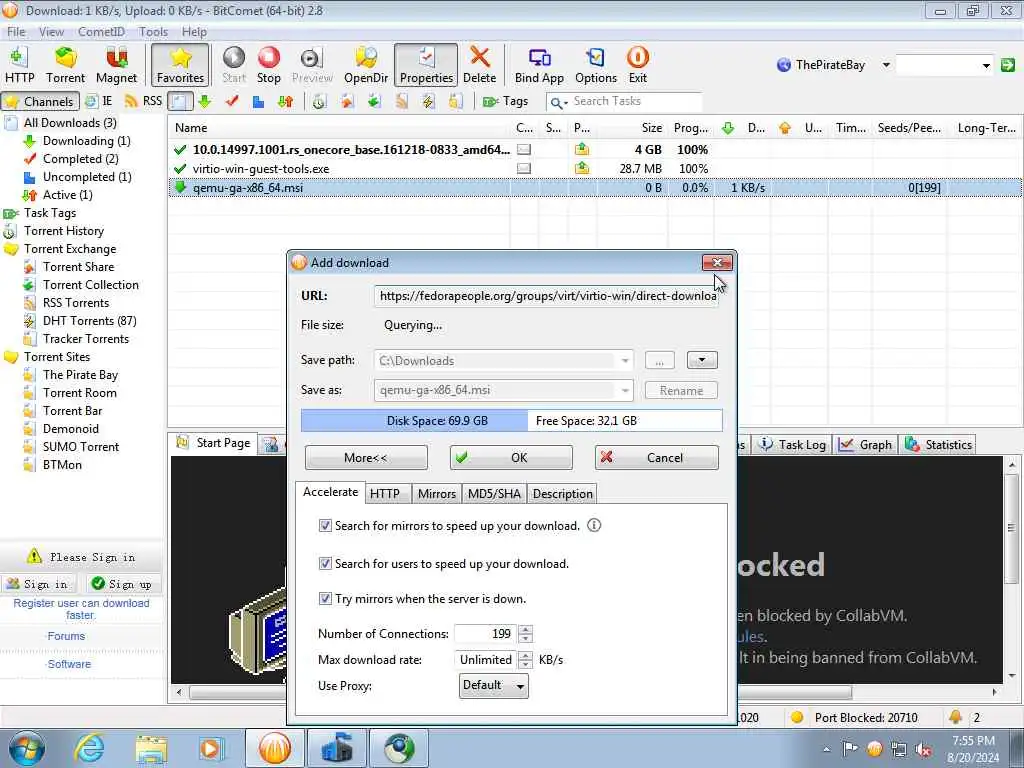This screenshot has height=768, width=1024.
Task: Open the Task Log tab
Action: [x=793, y=445]
